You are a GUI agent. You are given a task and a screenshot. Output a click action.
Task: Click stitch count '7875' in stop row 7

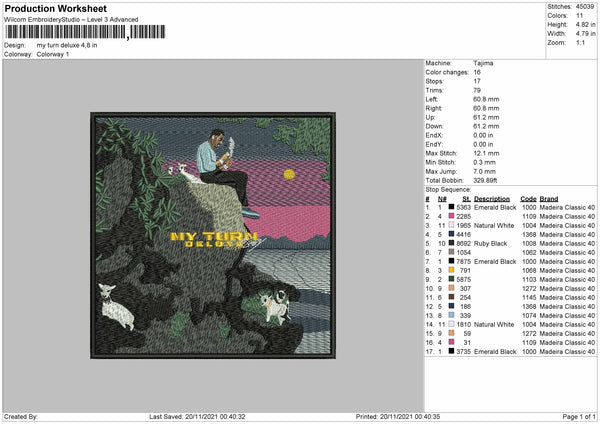[x=463, y=261]
